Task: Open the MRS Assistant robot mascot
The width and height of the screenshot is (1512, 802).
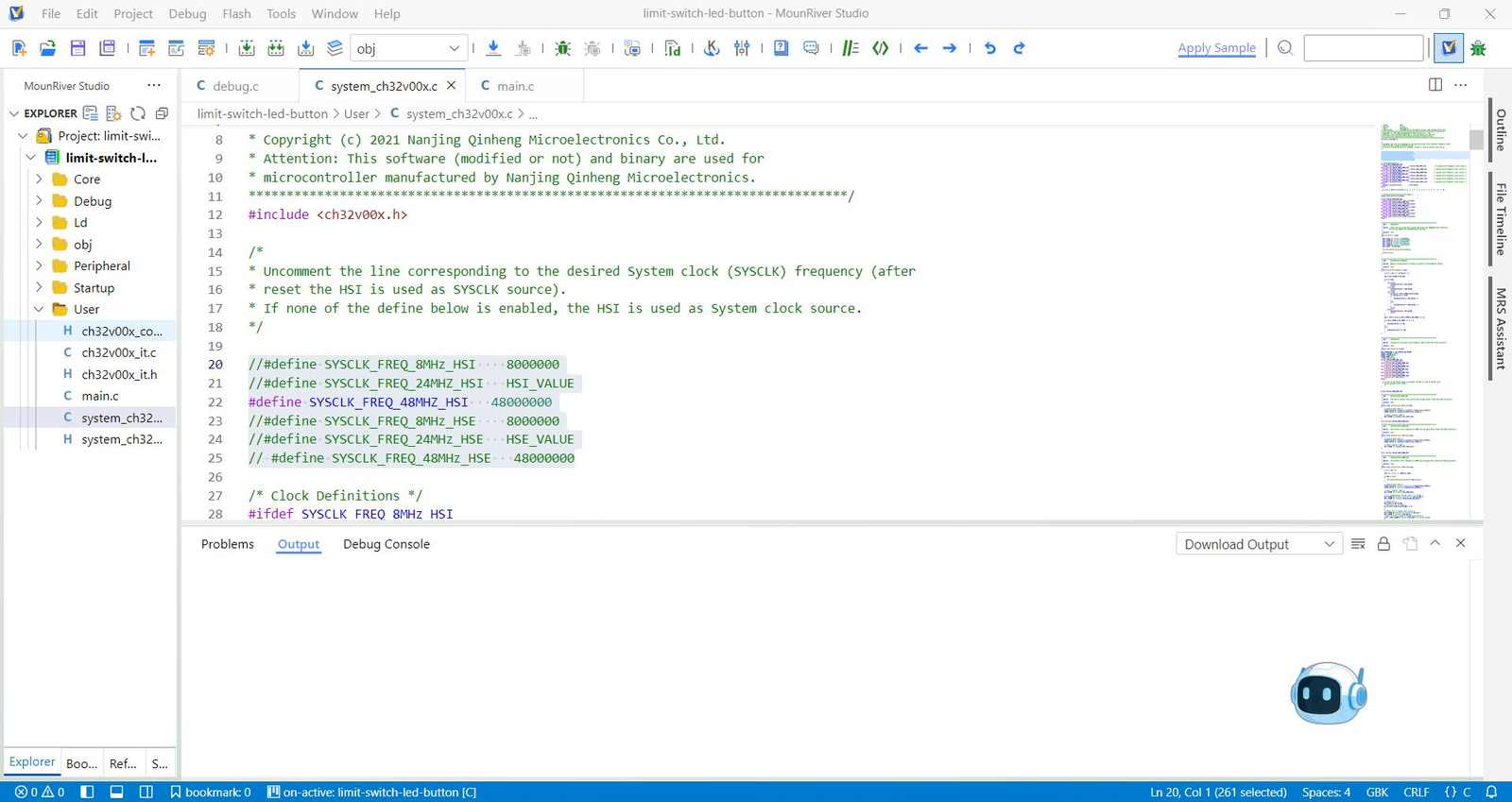Action: tap(1328, 693)
